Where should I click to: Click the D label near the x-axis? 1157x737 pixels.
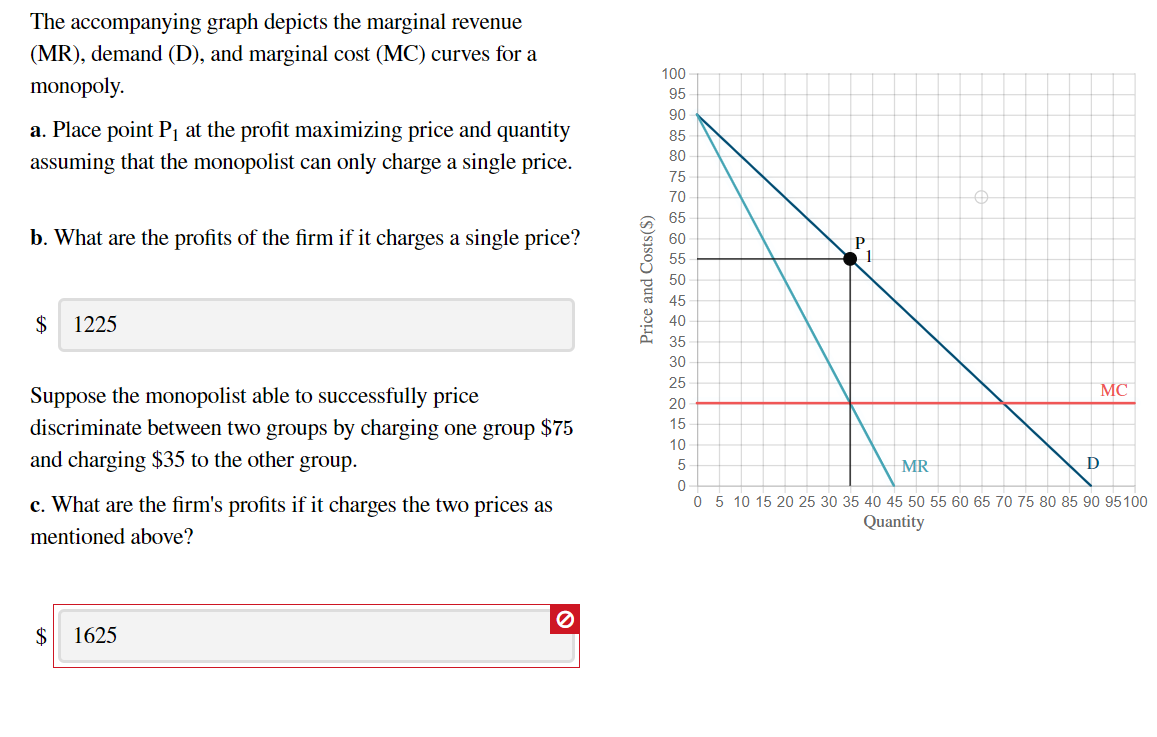pyautogui.click(x=1092, y=463)
